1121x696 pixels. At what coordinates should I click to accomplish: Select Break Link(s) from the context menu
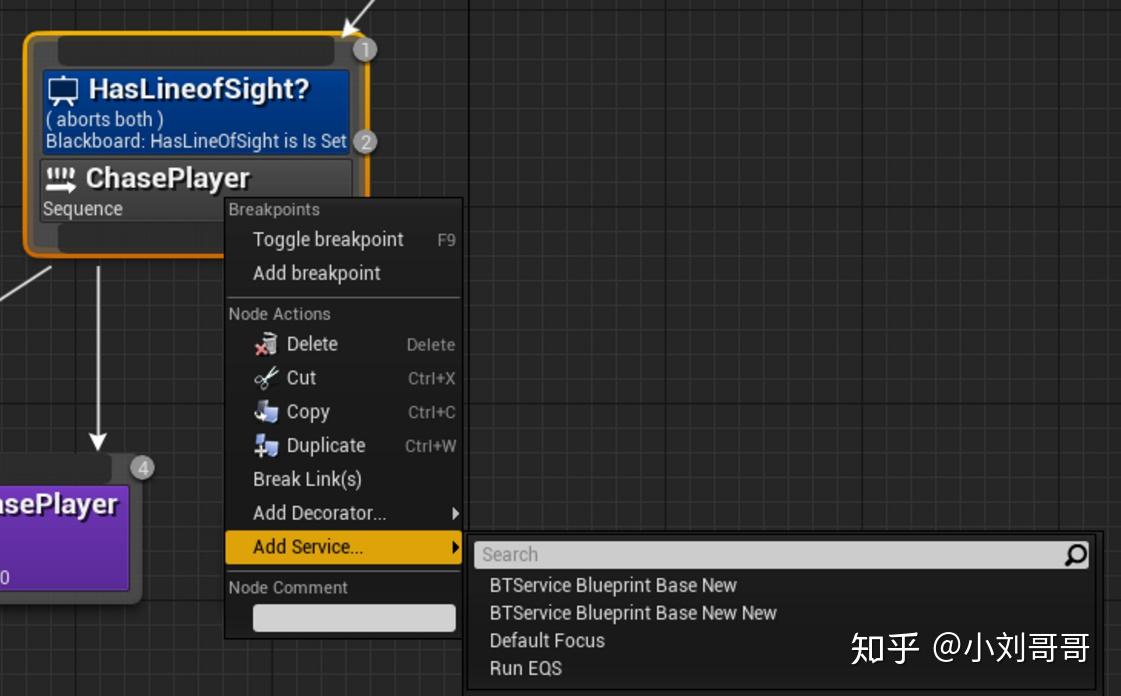tap(306, 479)
